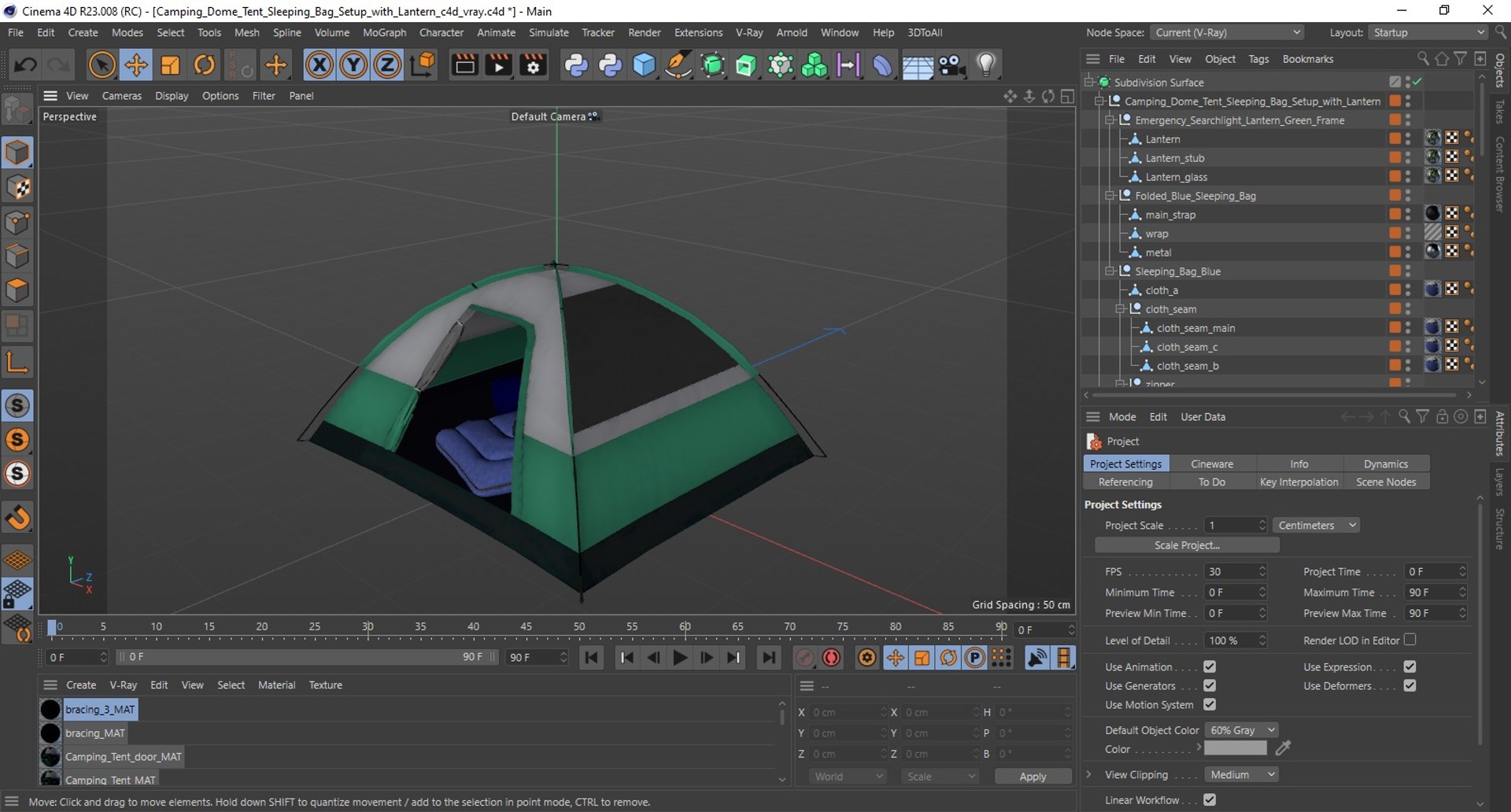This screenshot has width=1511, height=812.
Task: Toggle X axis lock icon
Action: (319, 65)
